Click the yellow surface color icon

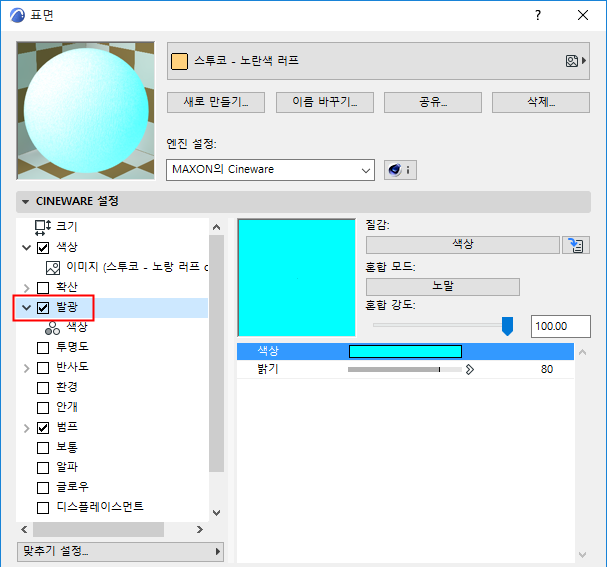pyautogui.click(x=179, y=61)
